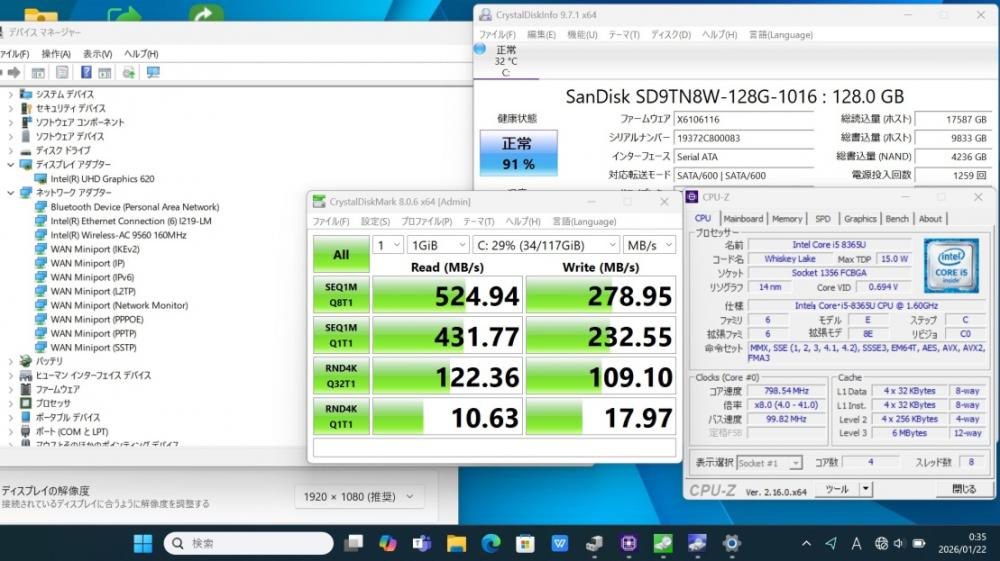
Task: Open Task View from the taskbar
Action: click(x=353, y=543)
